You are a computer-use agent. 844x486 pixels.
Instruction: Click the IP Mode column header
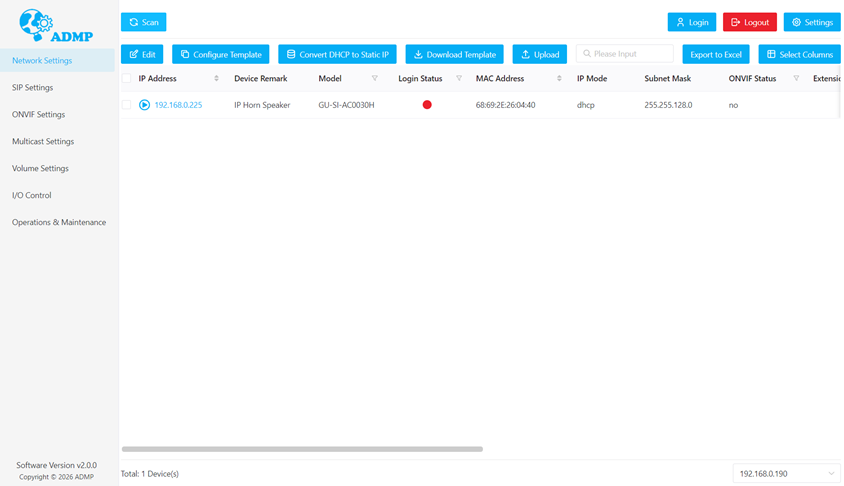[592, 79]
